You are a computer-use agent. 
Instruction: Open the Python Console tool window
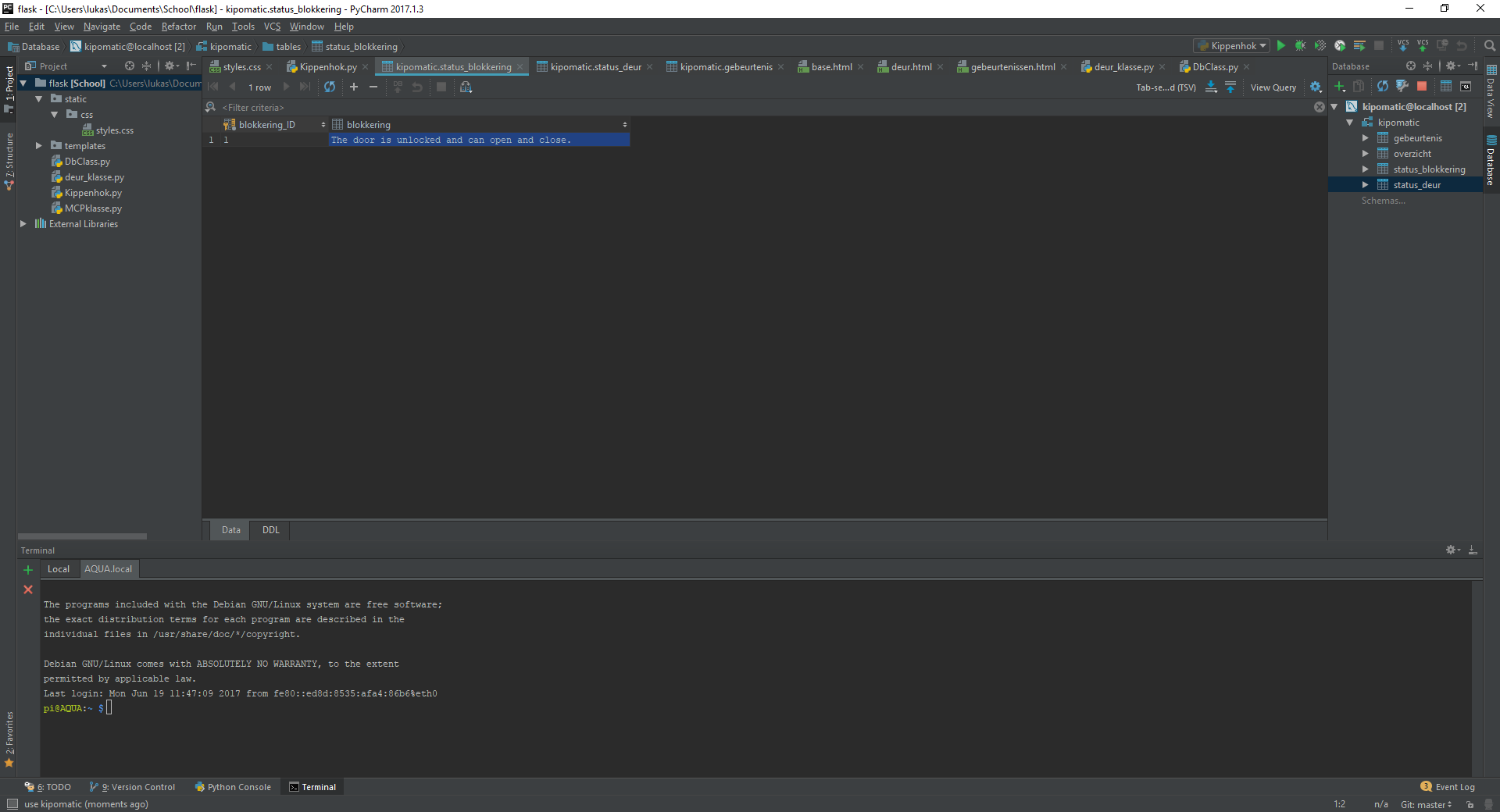point(233,787)
